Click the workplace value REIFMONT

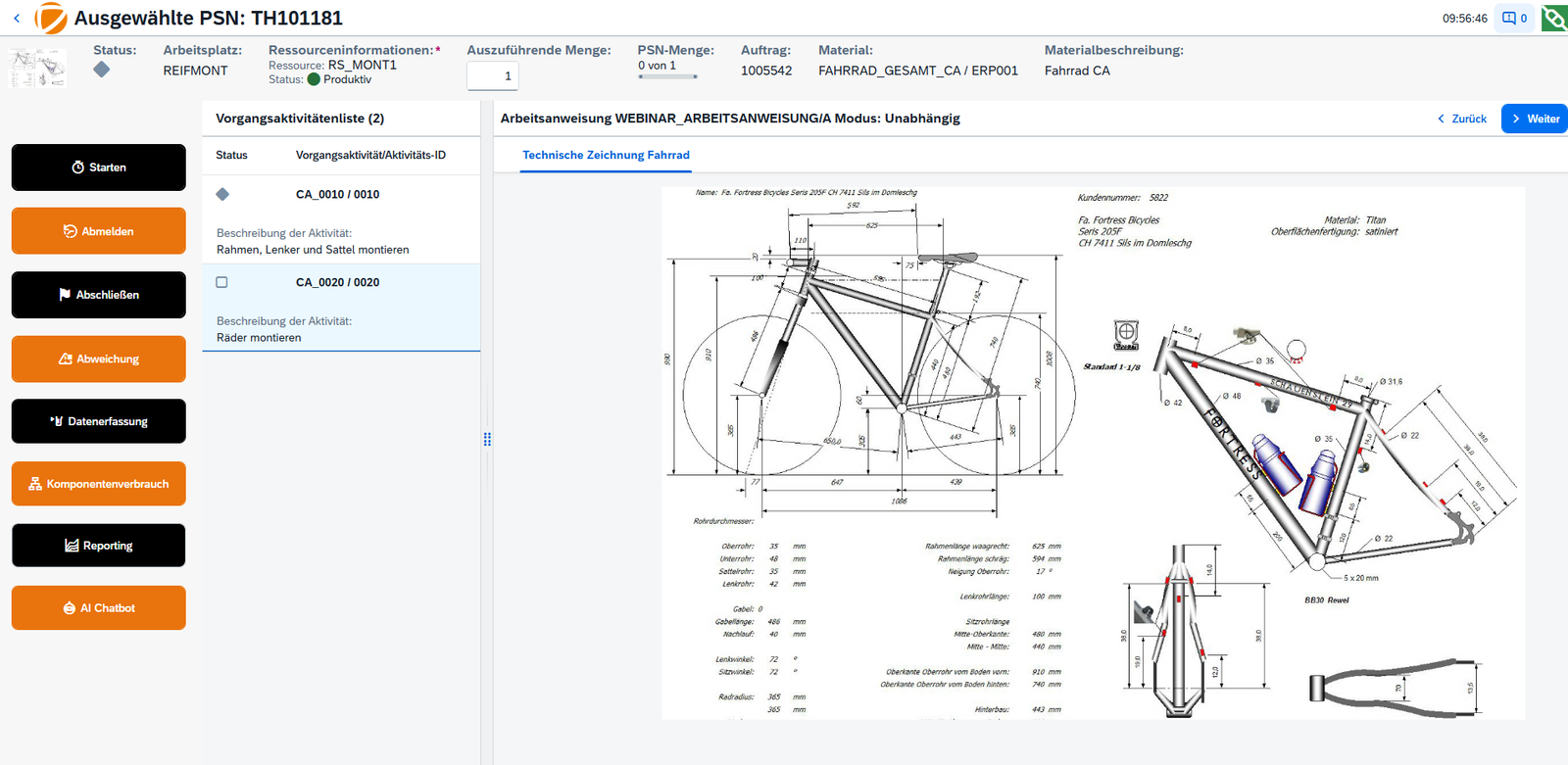[195, 71]
